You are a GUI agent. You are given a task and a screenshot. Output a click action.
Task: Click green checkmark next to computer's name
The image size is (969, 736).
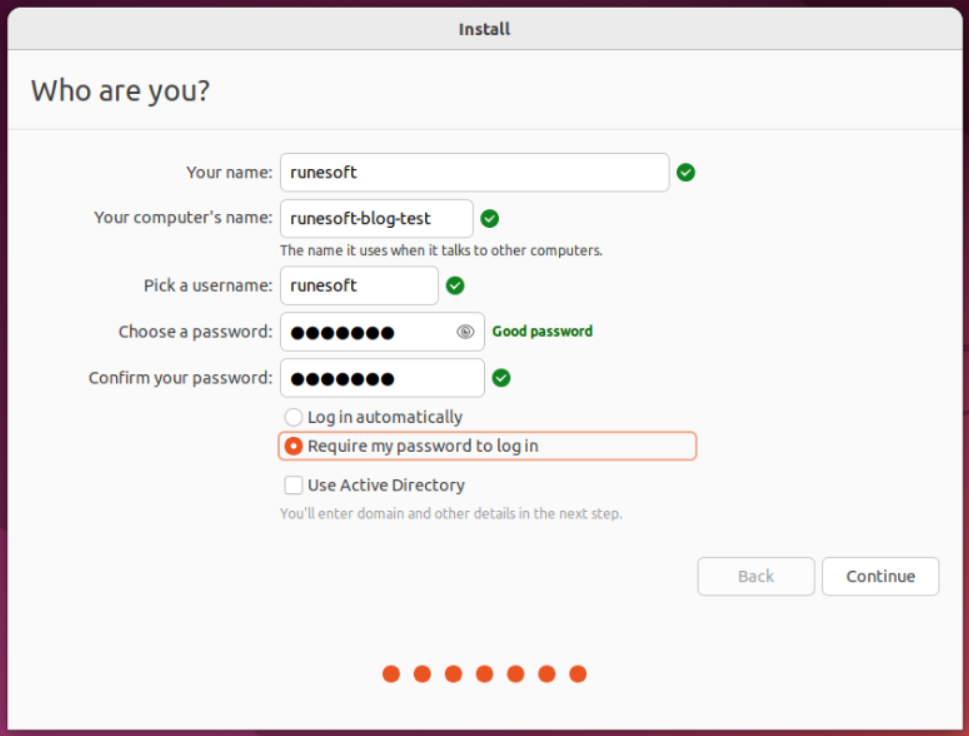(x=489, y=218)
